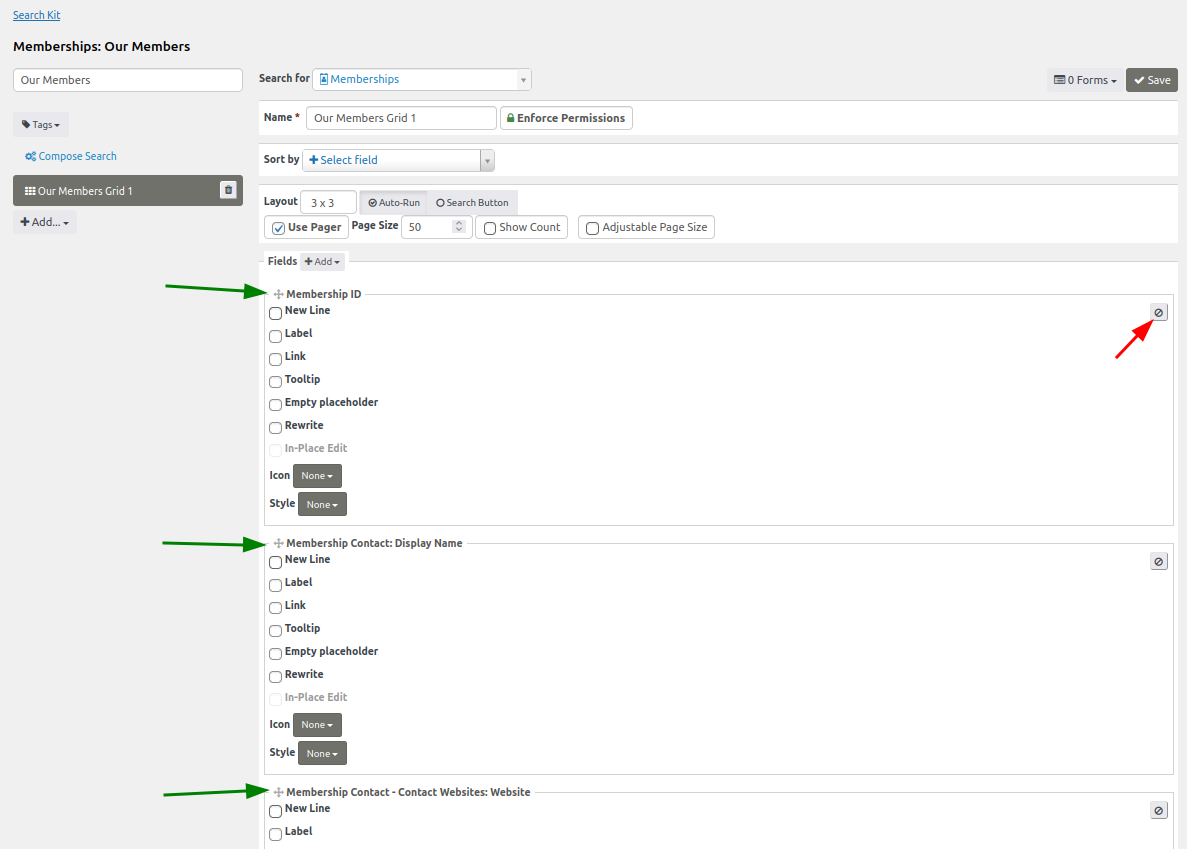Enable the Show Count checkbox
Viewport: 1187px width, 849px height.
pyautogui.click(x=490, y=228)
